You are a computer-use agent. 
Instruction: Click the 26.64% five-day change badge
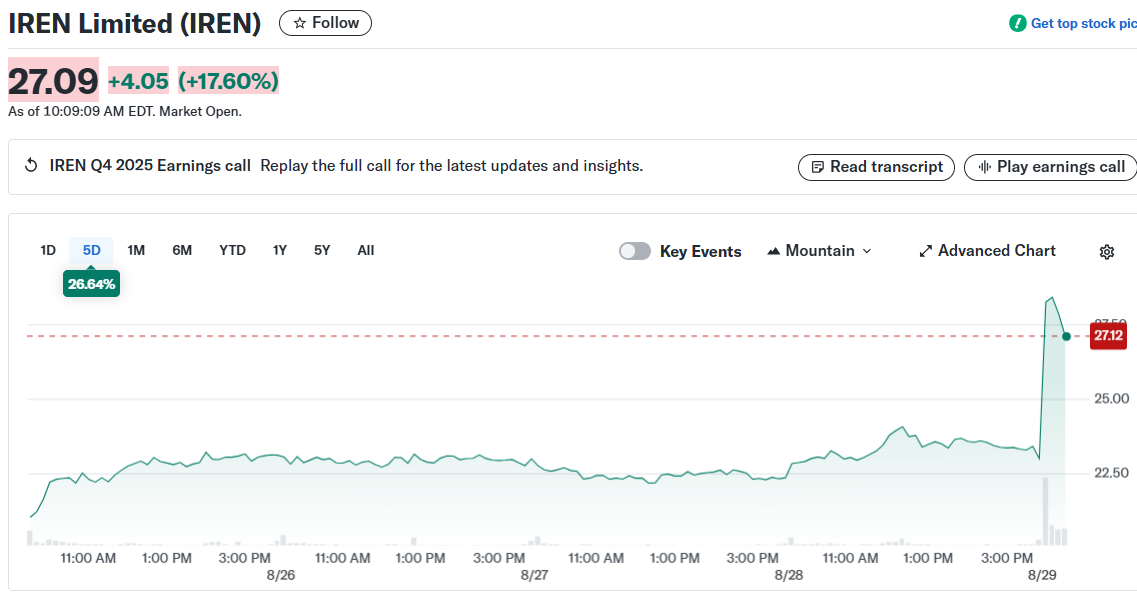coord(91,284)
